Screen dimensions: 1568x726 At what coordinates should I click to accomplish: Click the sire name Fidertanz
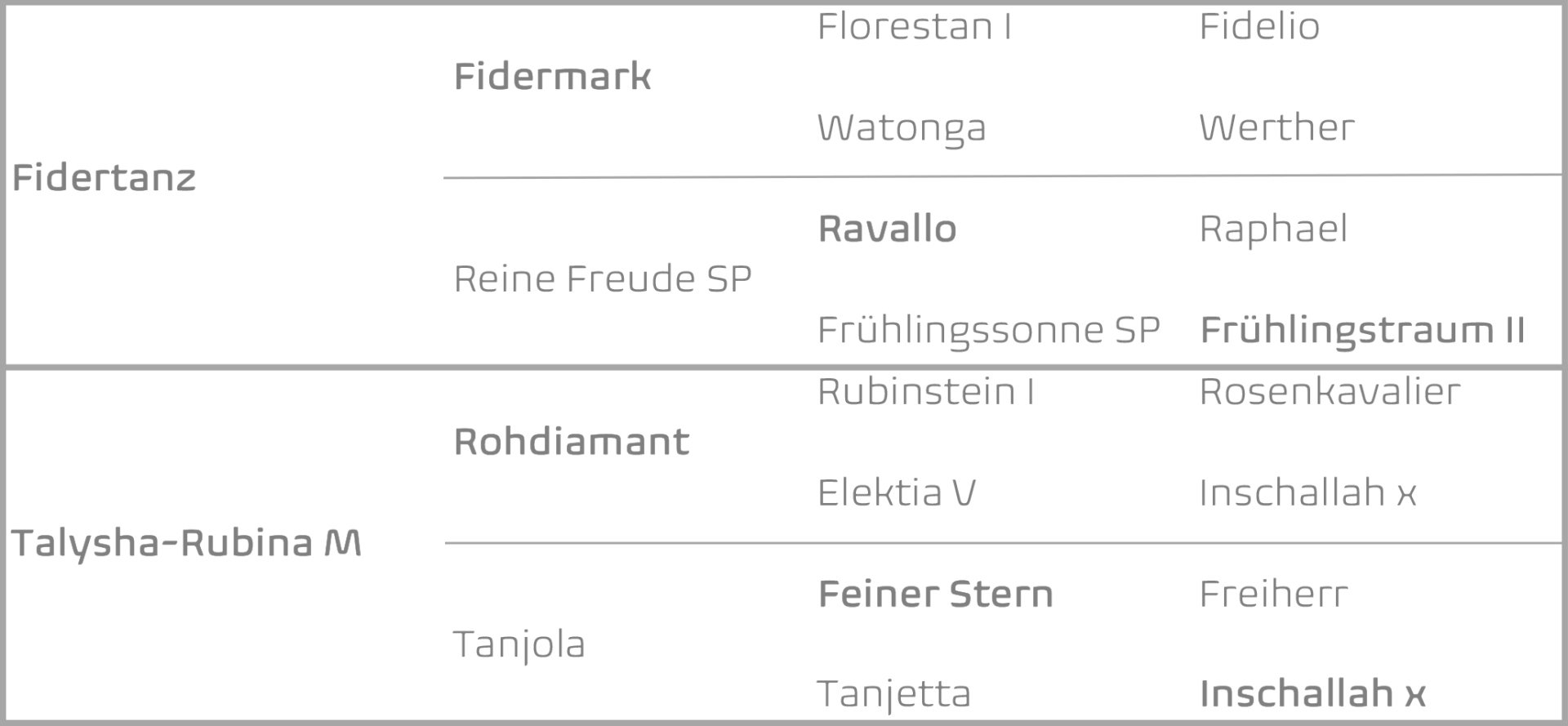pos(104,178)
